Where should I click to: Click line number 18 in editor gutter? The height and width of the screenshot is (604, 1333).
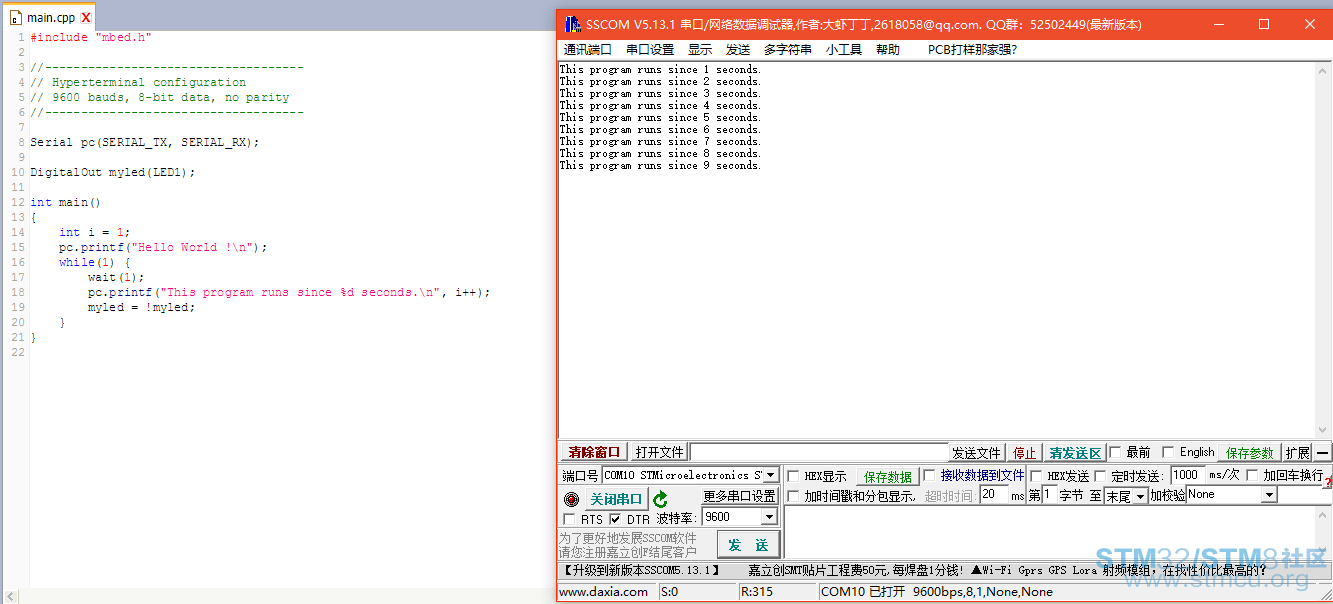[x=18, y=292]
